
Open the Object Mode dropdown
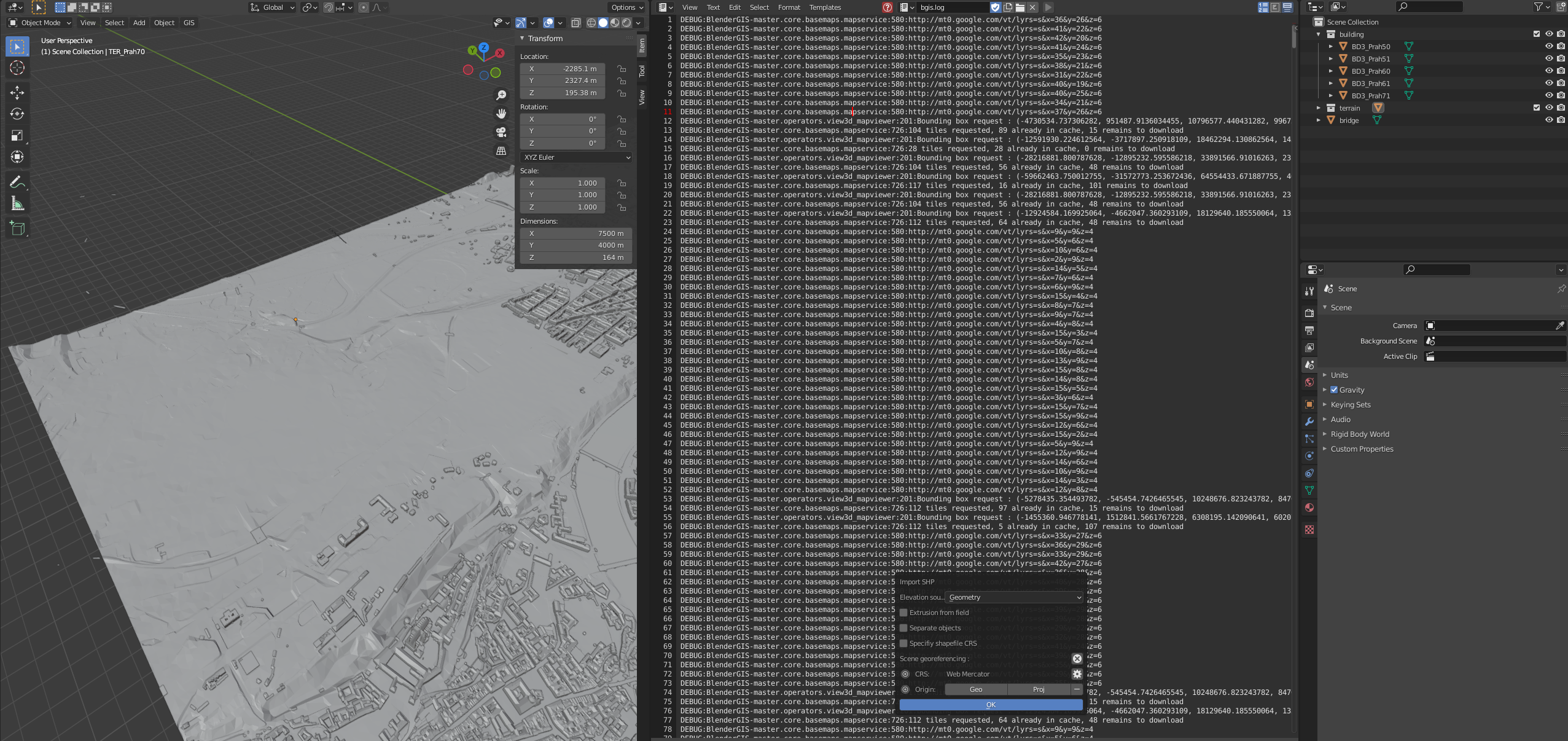(x=40, y=23)
